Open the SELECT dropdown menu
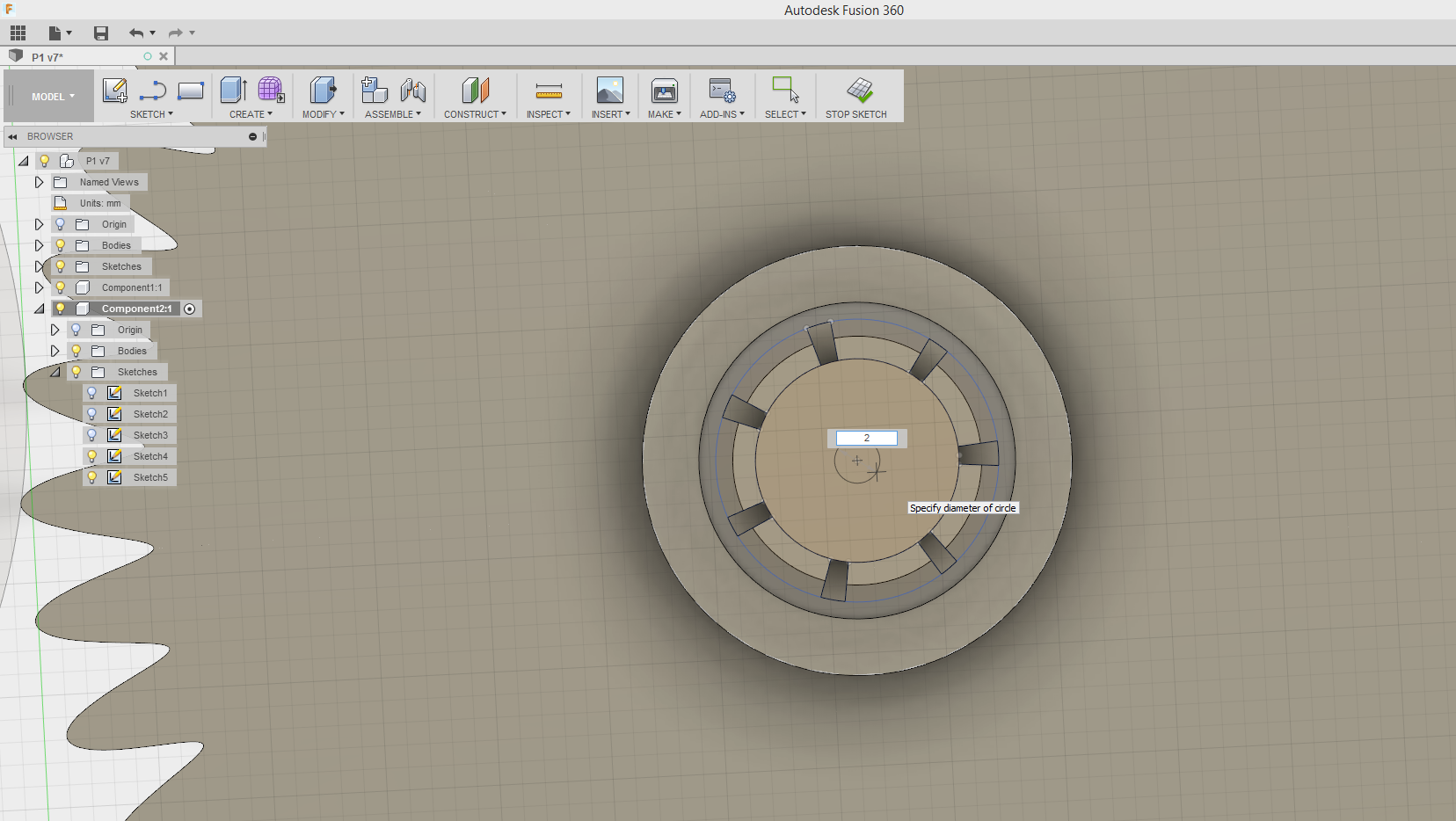 pyautogui.click(x=785, y=114)
